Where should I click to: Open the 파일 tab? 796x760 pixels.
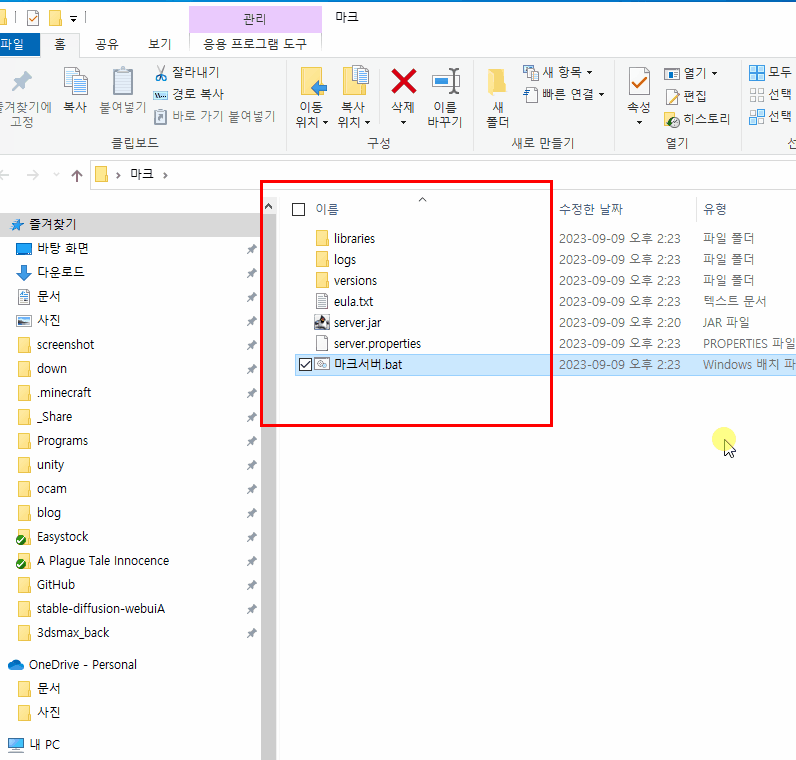click(x=18, y=45)
